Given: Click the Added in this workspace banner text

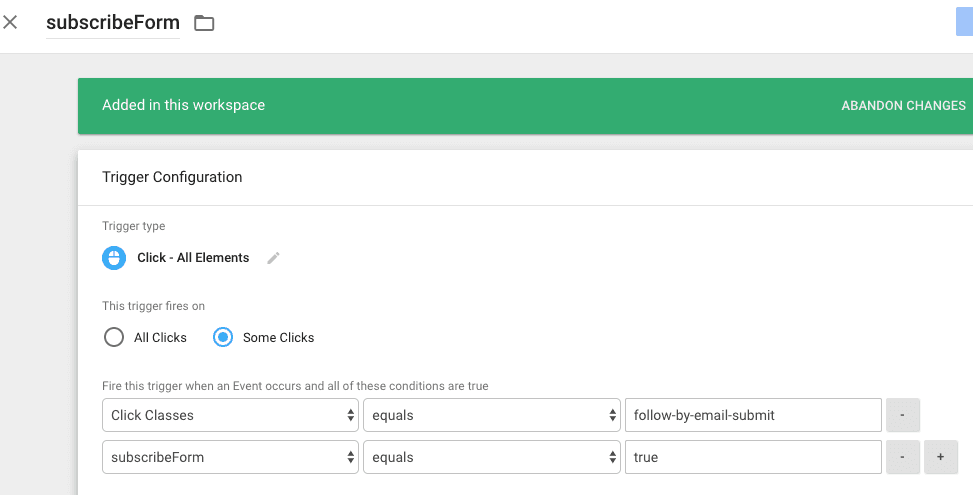Looking at the screenshot, I should click(183, 106).
